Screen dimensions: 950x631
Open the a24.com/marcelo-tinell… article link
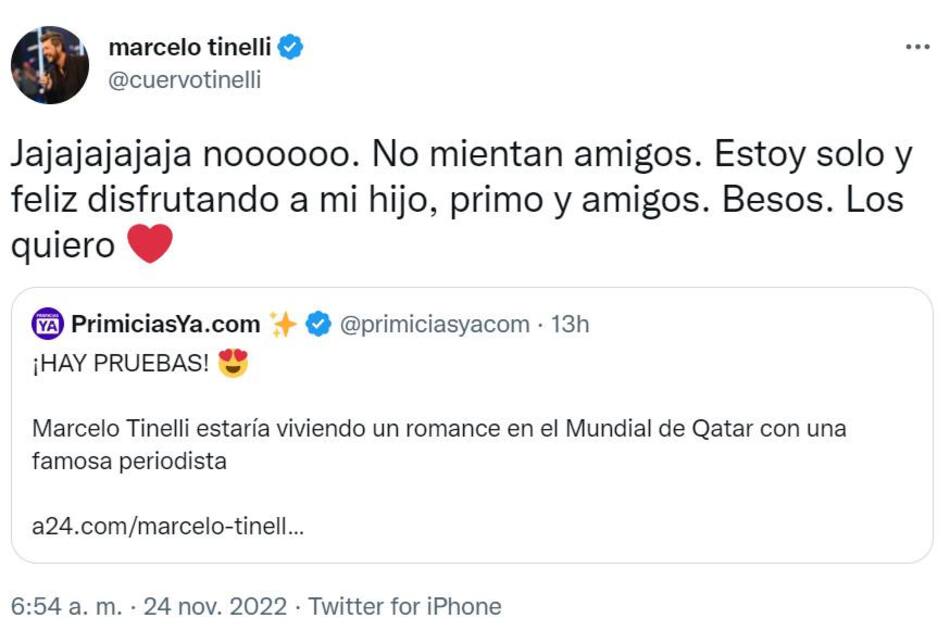[168, 526]
